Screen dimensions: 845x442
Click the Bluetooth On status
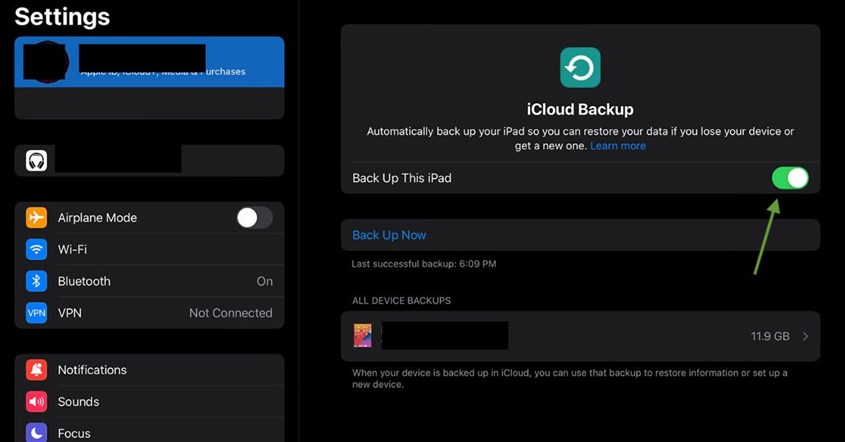point(265,281)
